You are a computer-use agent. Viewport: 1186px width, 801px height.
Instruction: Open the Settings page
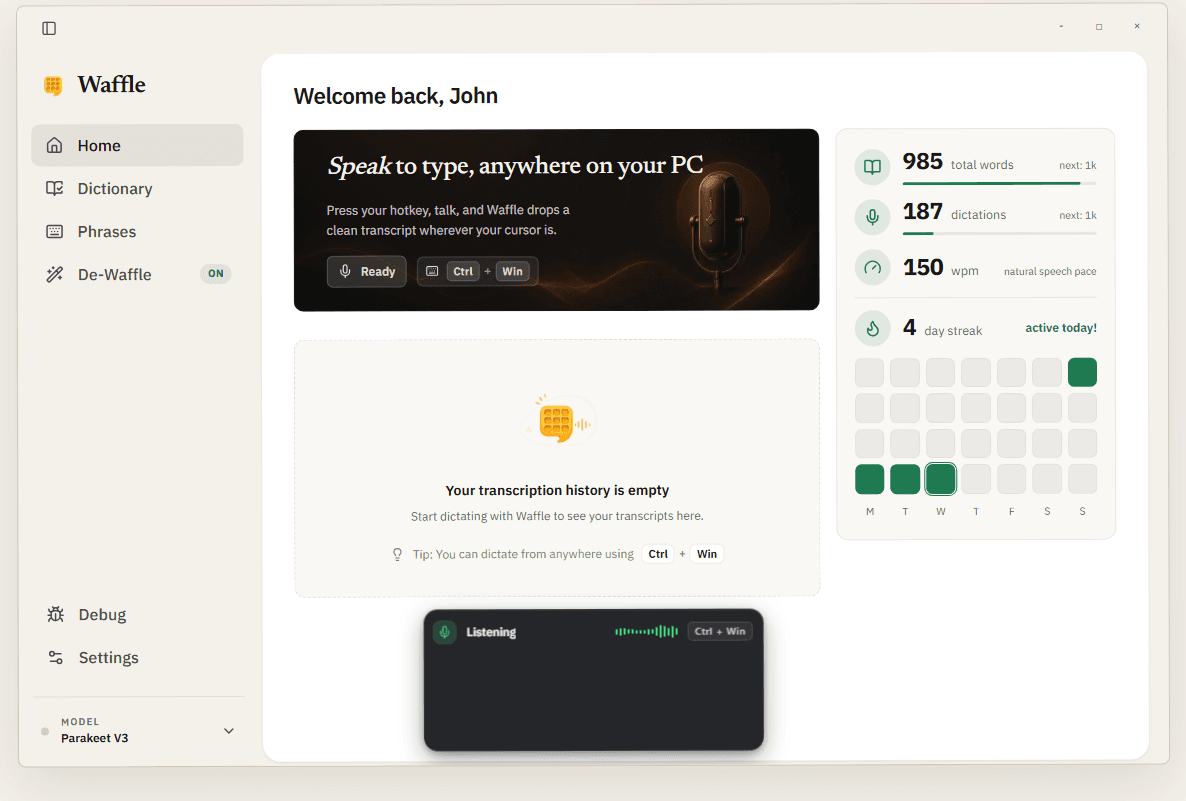137,657
